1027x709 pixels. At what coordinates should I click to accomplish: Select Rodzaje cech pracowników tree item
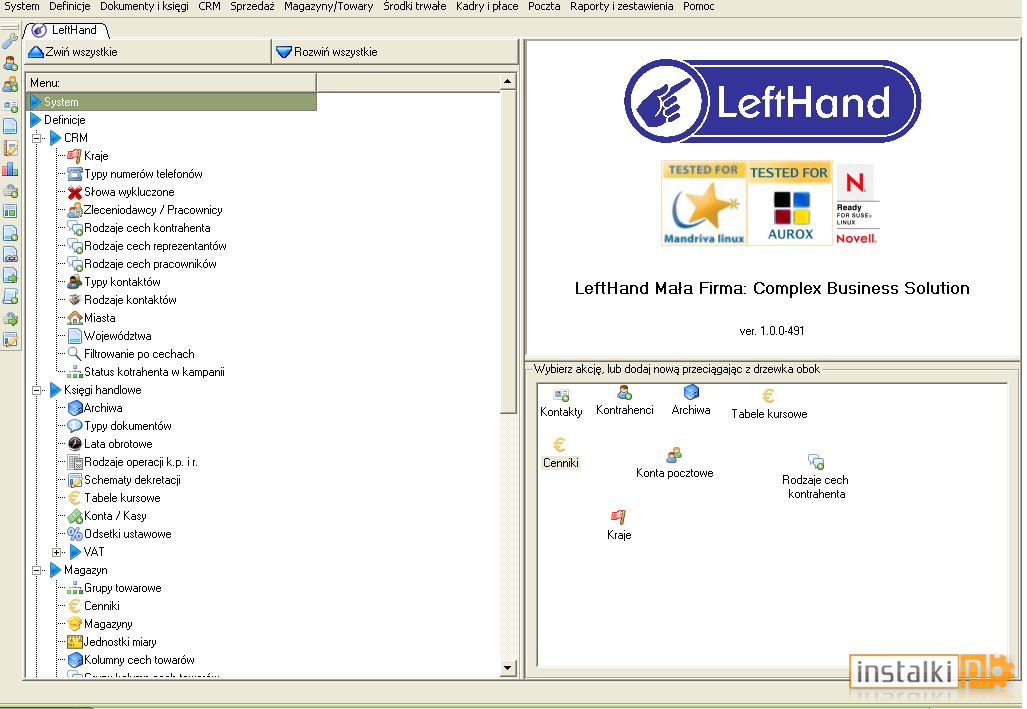tap(150, 264)
